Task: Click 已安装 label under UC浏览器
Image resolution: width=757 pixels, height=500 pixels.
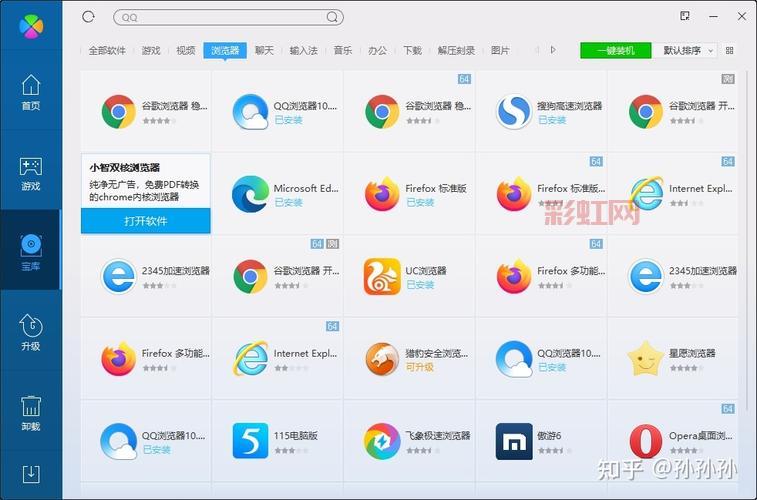Action: 420,285
